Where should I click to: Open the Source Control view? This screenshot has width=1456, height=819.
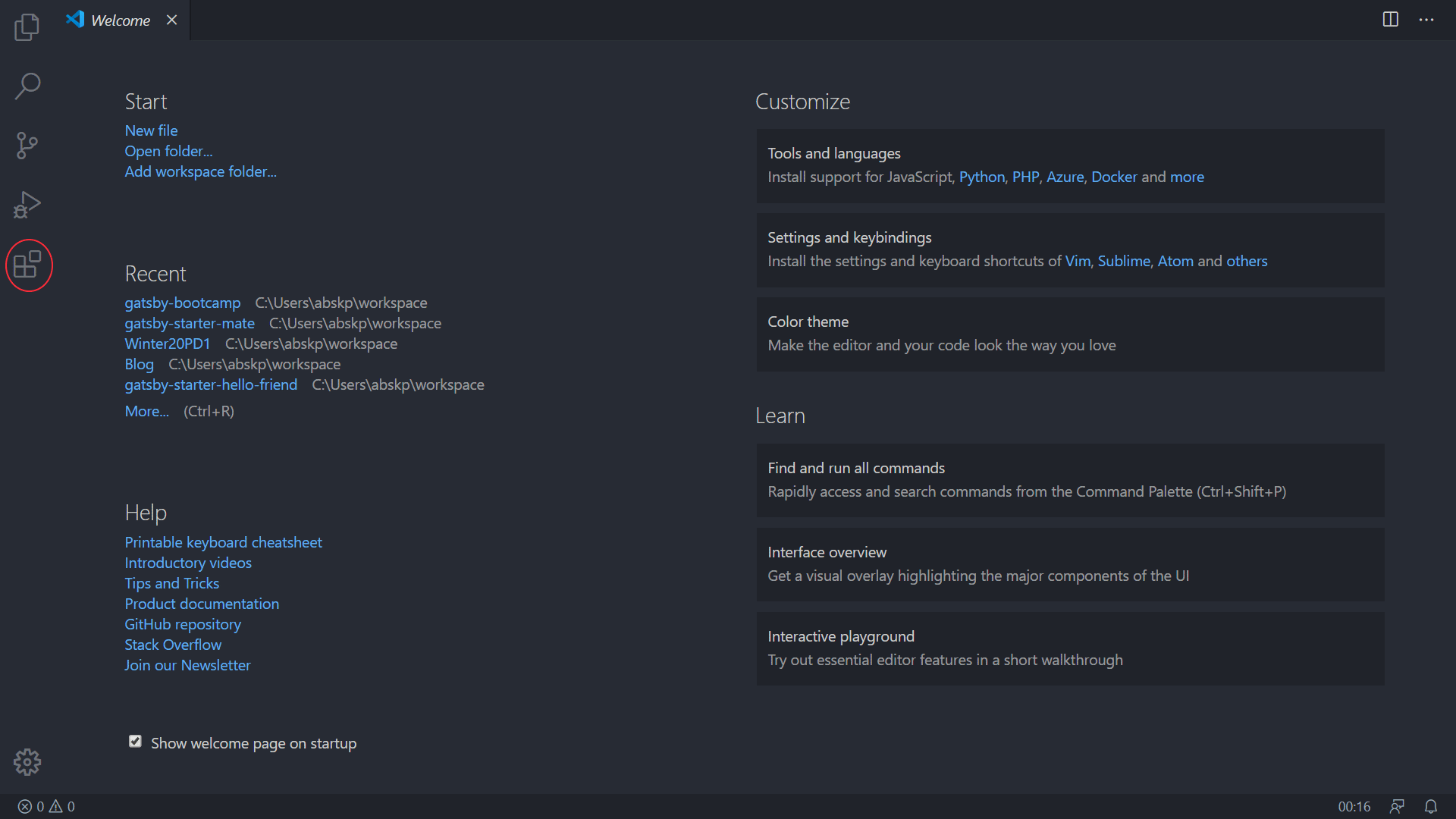pos(27,145)
